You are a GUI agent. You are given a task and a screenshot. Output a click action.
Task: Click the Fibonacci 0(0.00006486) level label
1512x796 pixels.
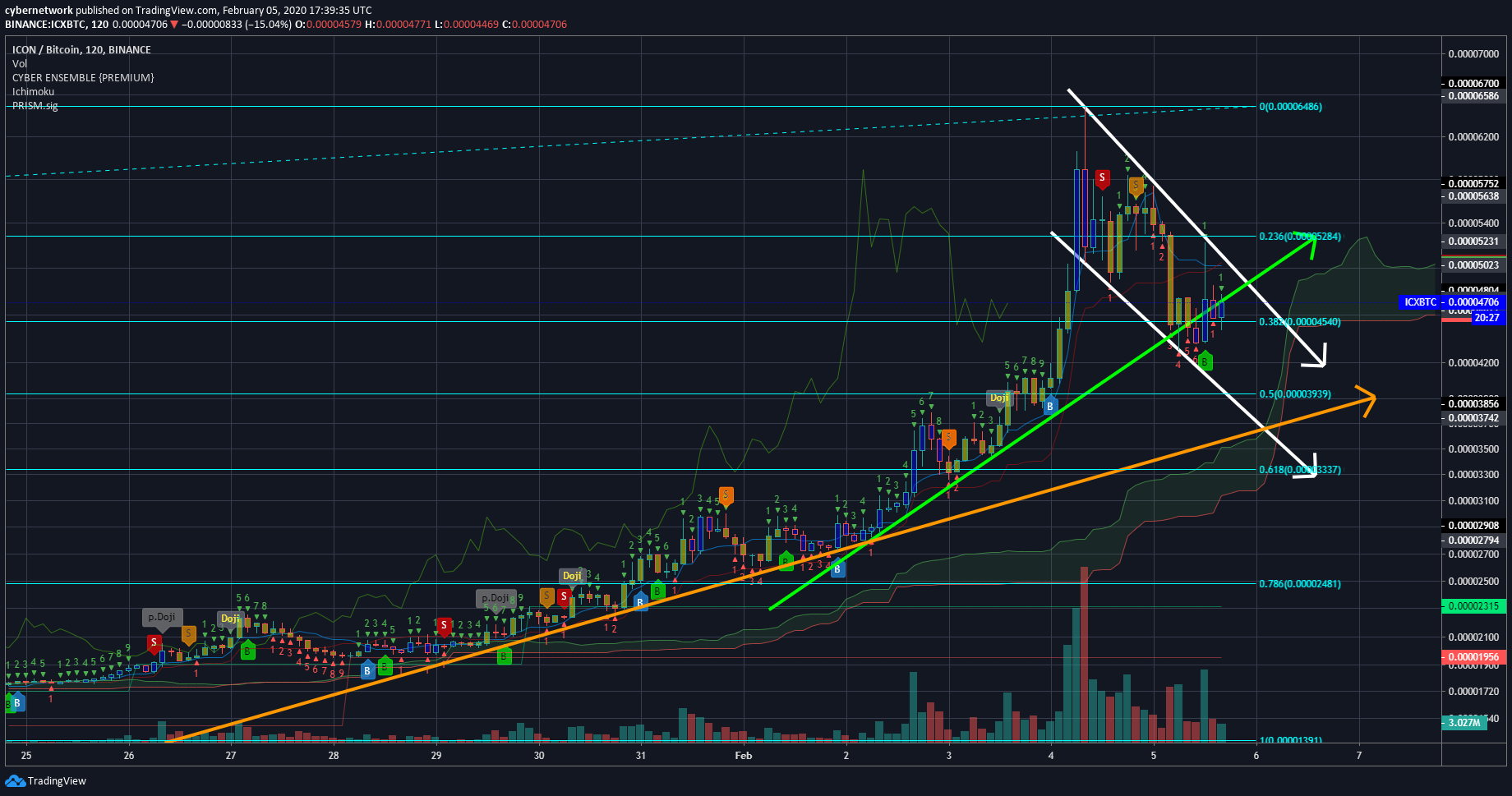[1291, 107]
